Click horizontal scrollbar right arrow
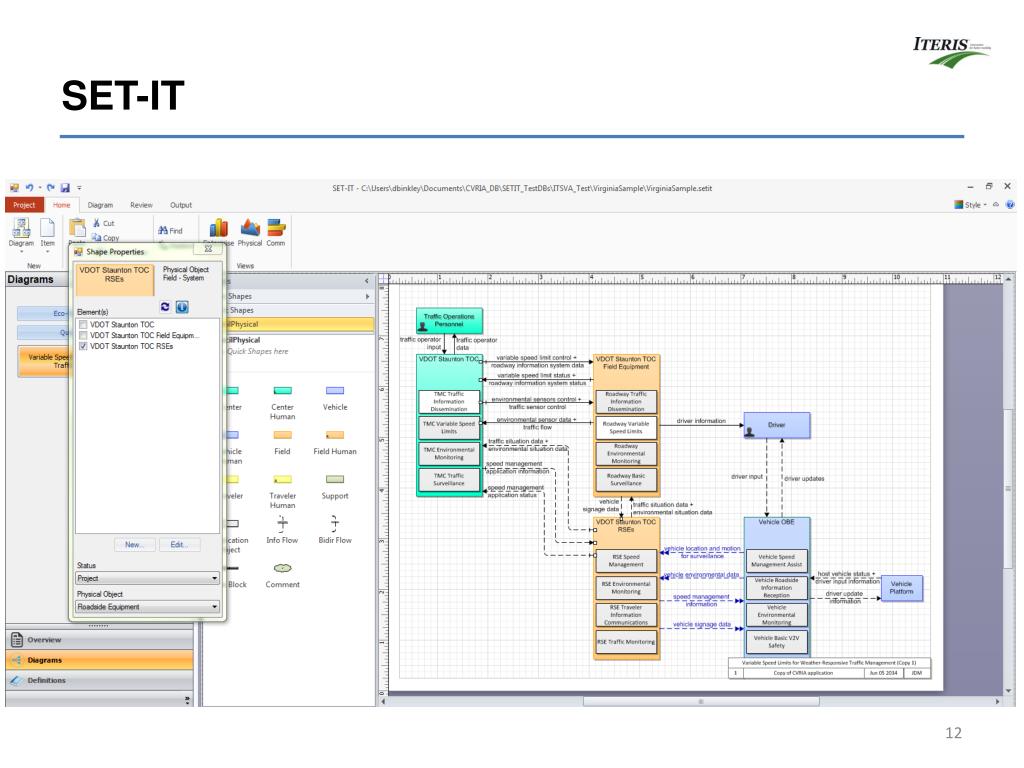Image resolution: width=1024 pixels, height=768 pixels. [997, 701]
